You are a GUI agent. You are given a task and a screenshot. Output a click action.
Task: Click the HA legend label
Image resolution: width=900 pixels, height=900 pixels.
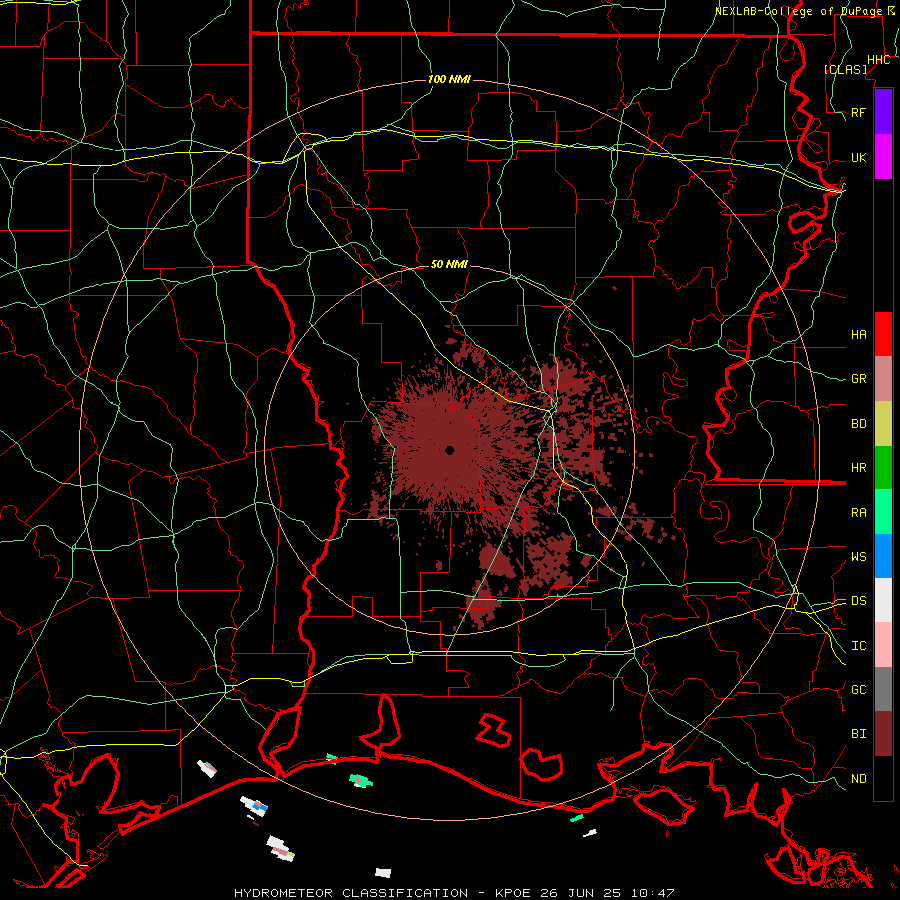point(858,334)
